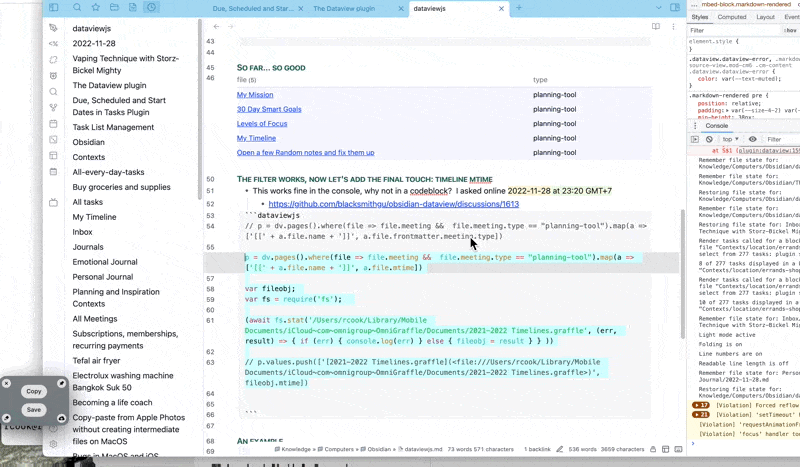The image size is (800, 467).
Task: Click the DevTools clear console icon
Action: tap(709, 139)
